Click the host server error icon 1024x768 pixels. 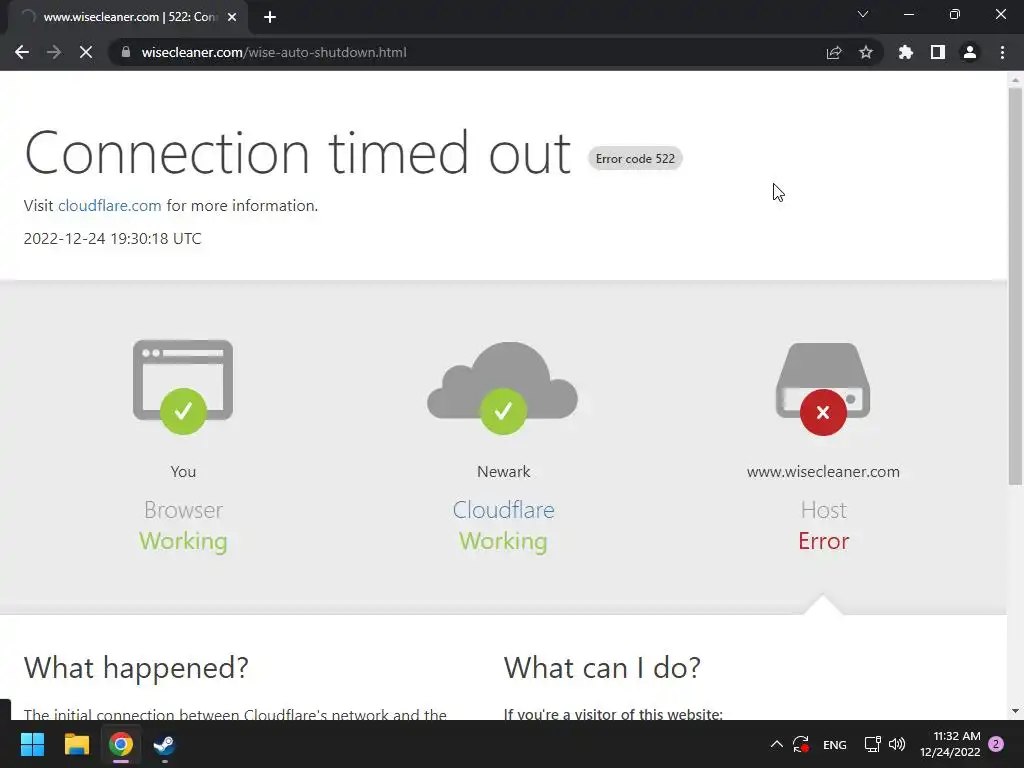823,389
